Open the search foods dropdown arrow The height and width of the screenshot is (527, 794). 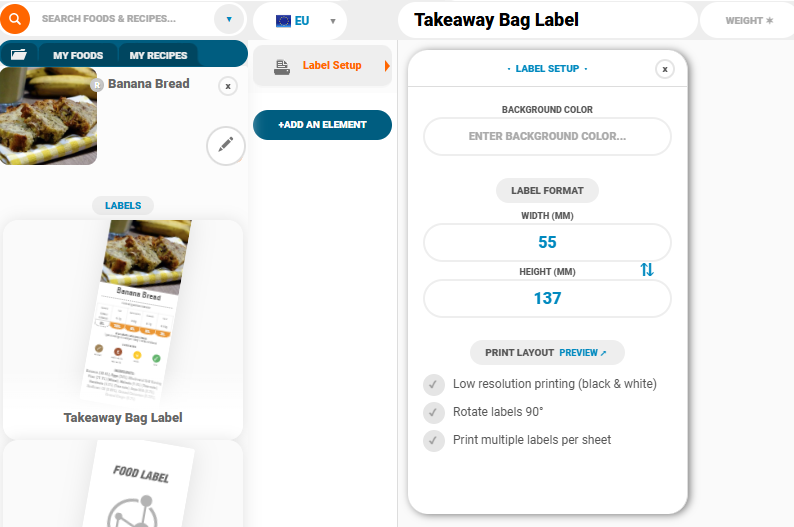(x=229, y=19)
